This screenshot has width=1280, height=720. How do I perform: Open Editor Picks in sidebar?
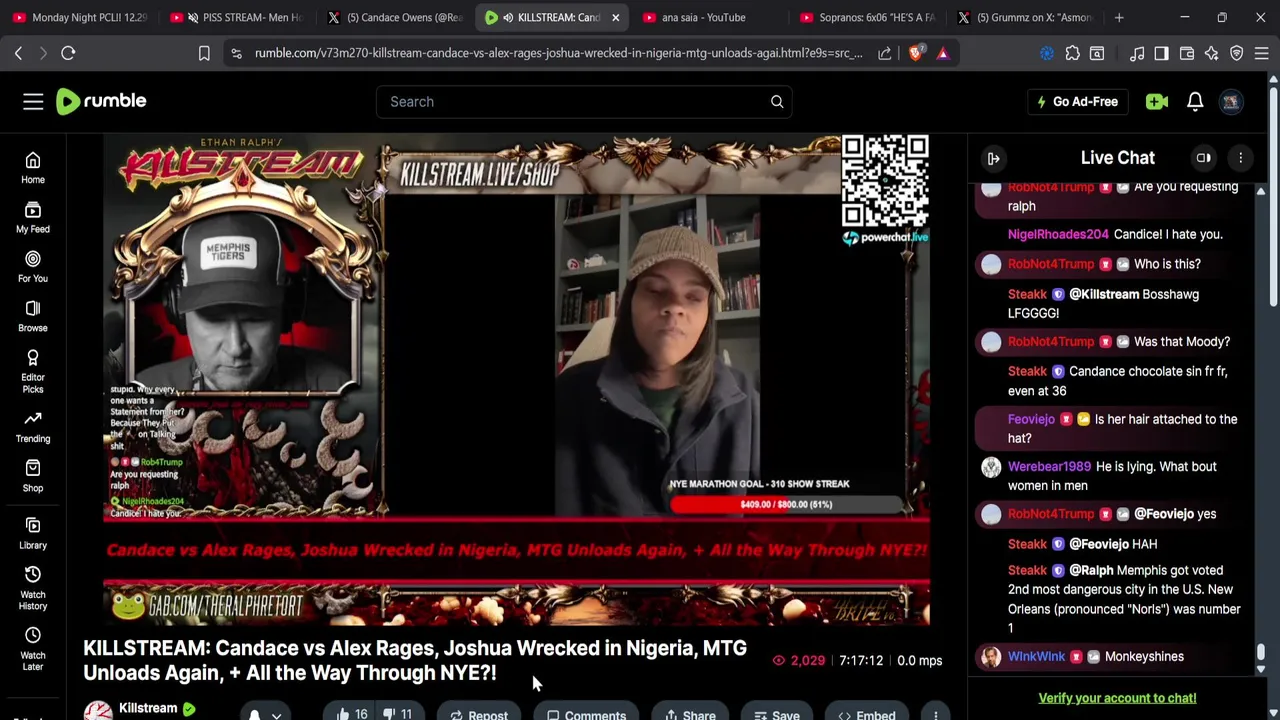33,371
